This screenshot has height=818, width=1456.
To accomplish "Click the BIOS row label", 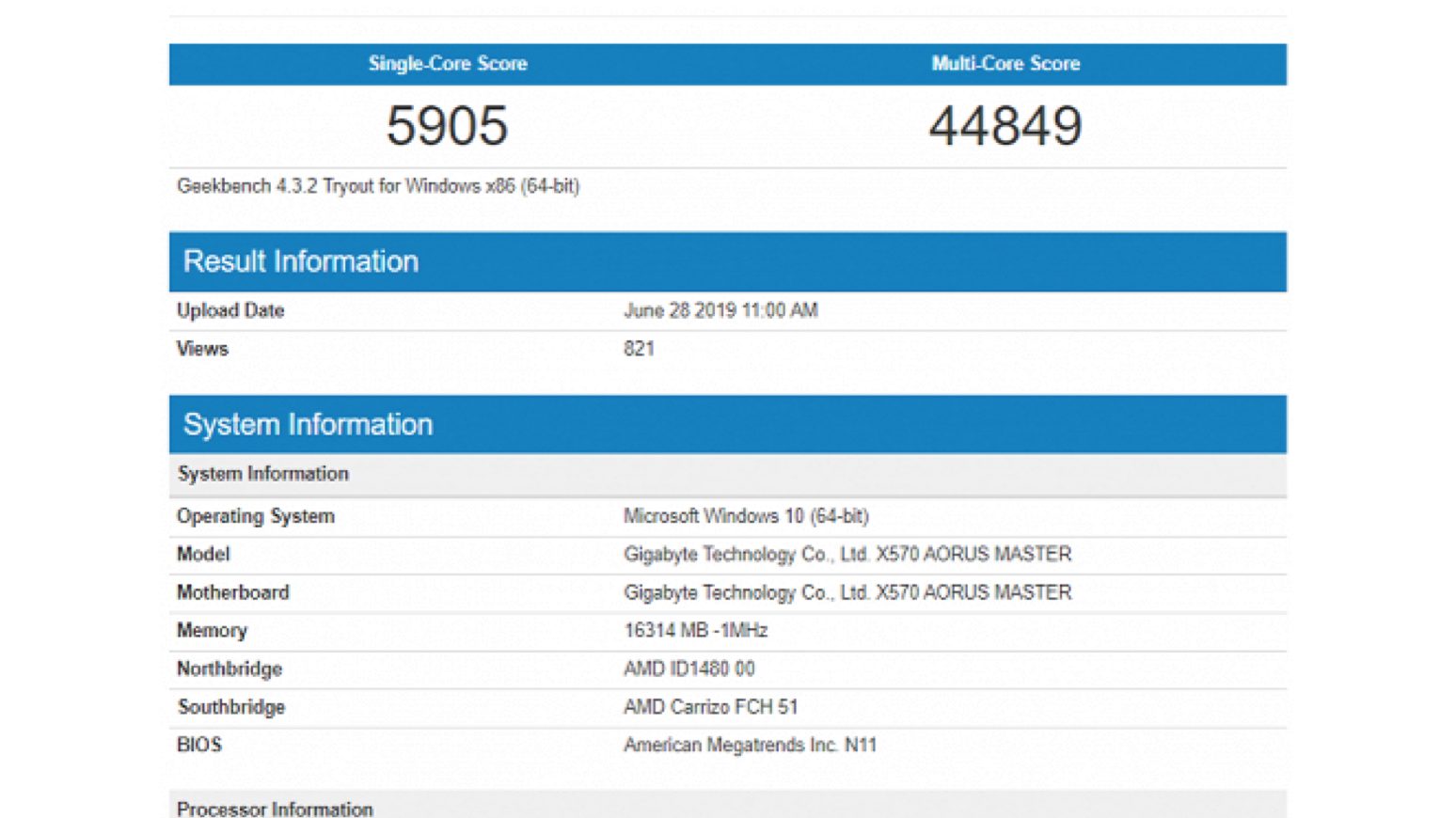I will point(199,745).
